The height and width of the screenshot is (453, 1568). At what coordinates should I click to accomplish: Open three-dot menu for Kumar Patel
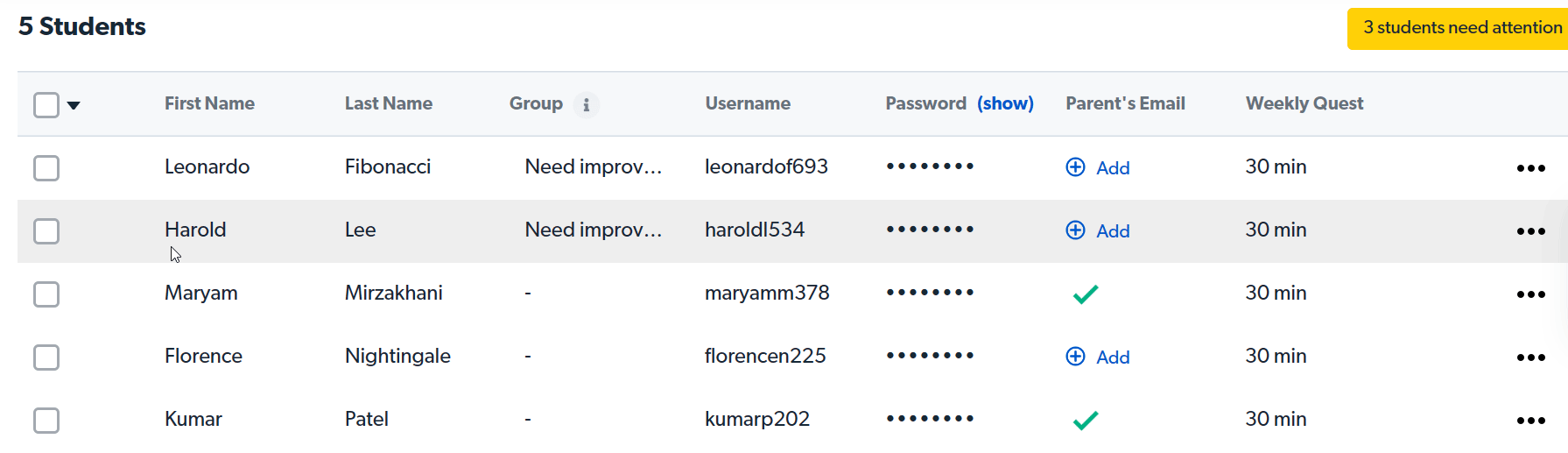tap(1530, 421)
